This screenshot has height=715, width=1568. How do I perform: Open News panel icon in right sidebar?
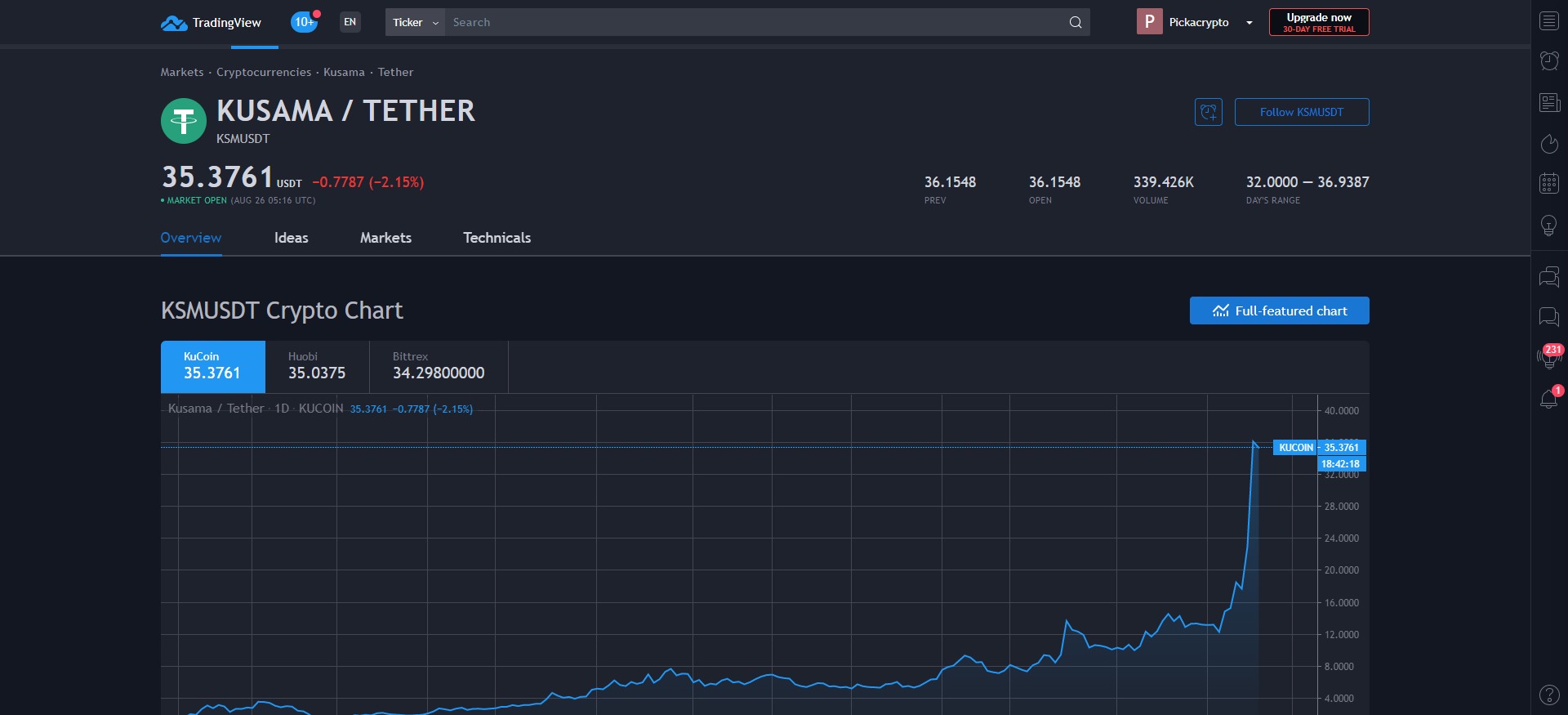point(1549,102)
